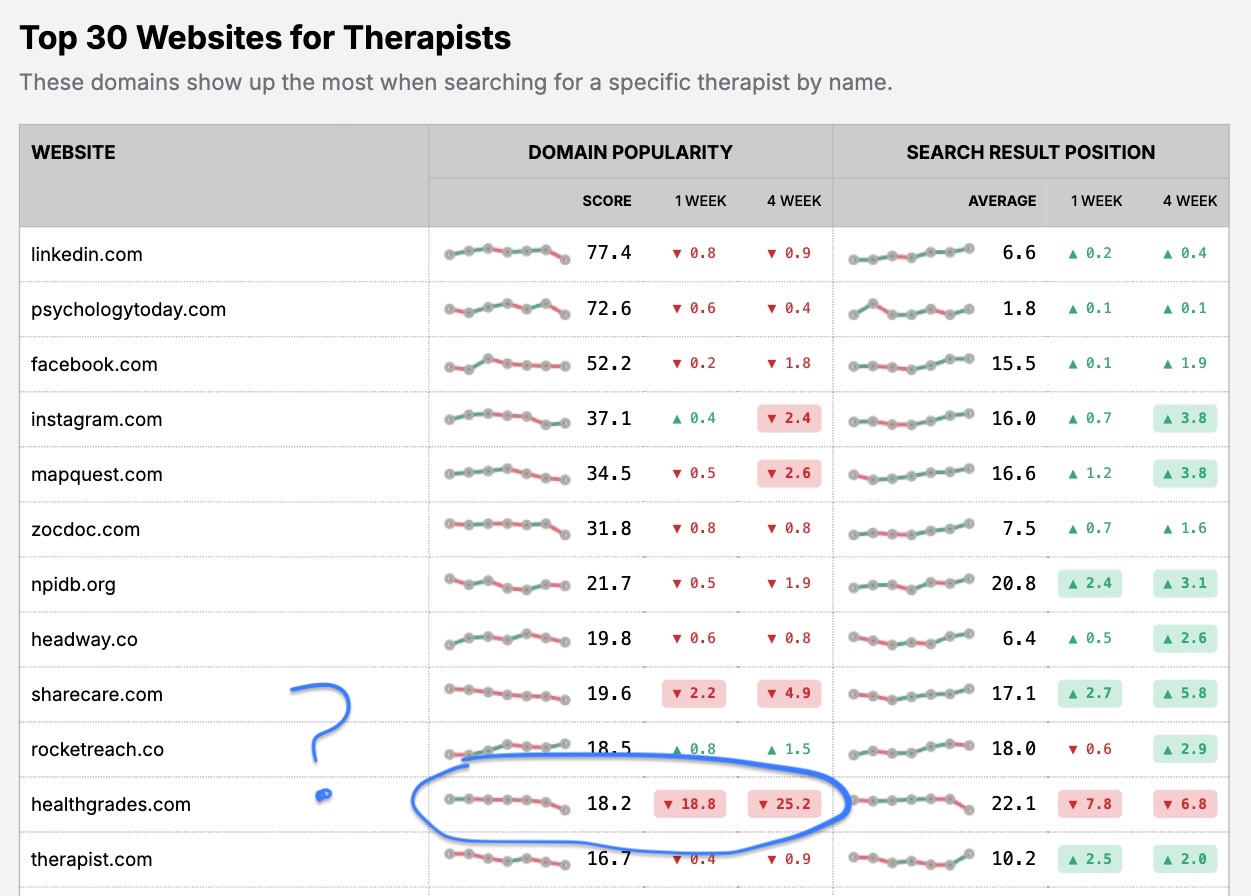
Task: Click the red 18.8 badge for healthgrades.com
Action: (x=690, y=804)
